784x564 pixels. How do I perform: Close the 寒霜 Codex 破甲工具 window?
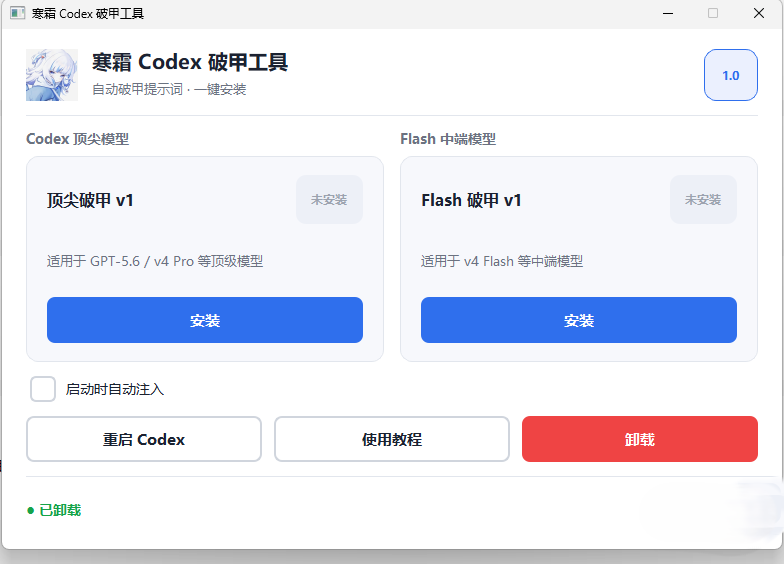tap(758, 14)
